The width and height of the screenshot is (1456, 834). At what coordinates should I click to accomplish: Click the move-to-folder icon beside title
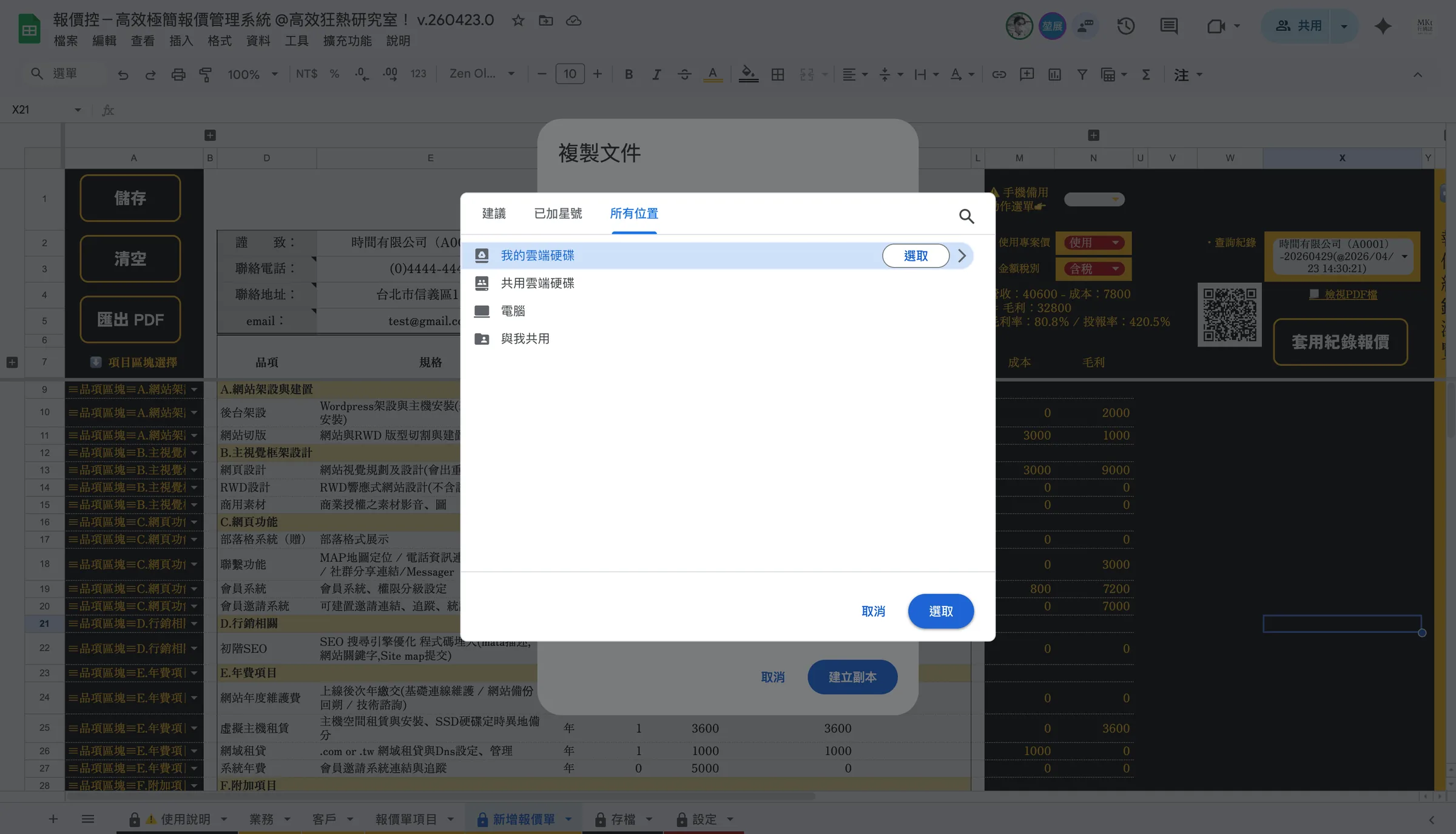tap(546, 21)
